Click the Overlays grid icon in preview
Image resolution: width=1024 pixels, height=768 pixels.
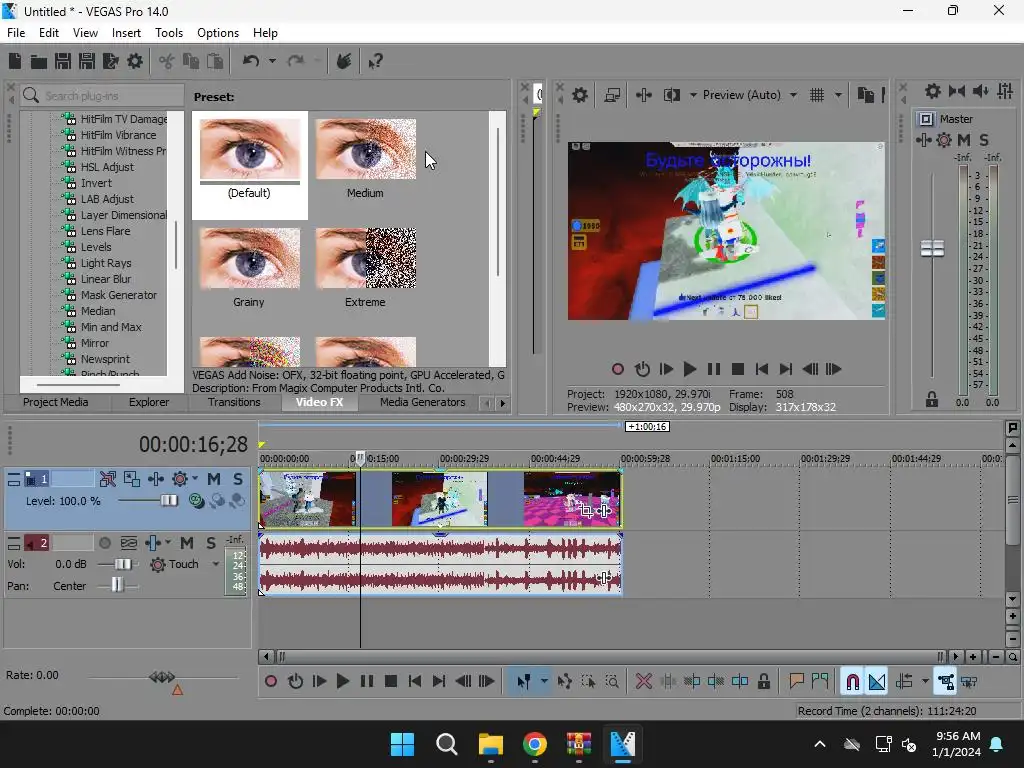coord(817,95)
